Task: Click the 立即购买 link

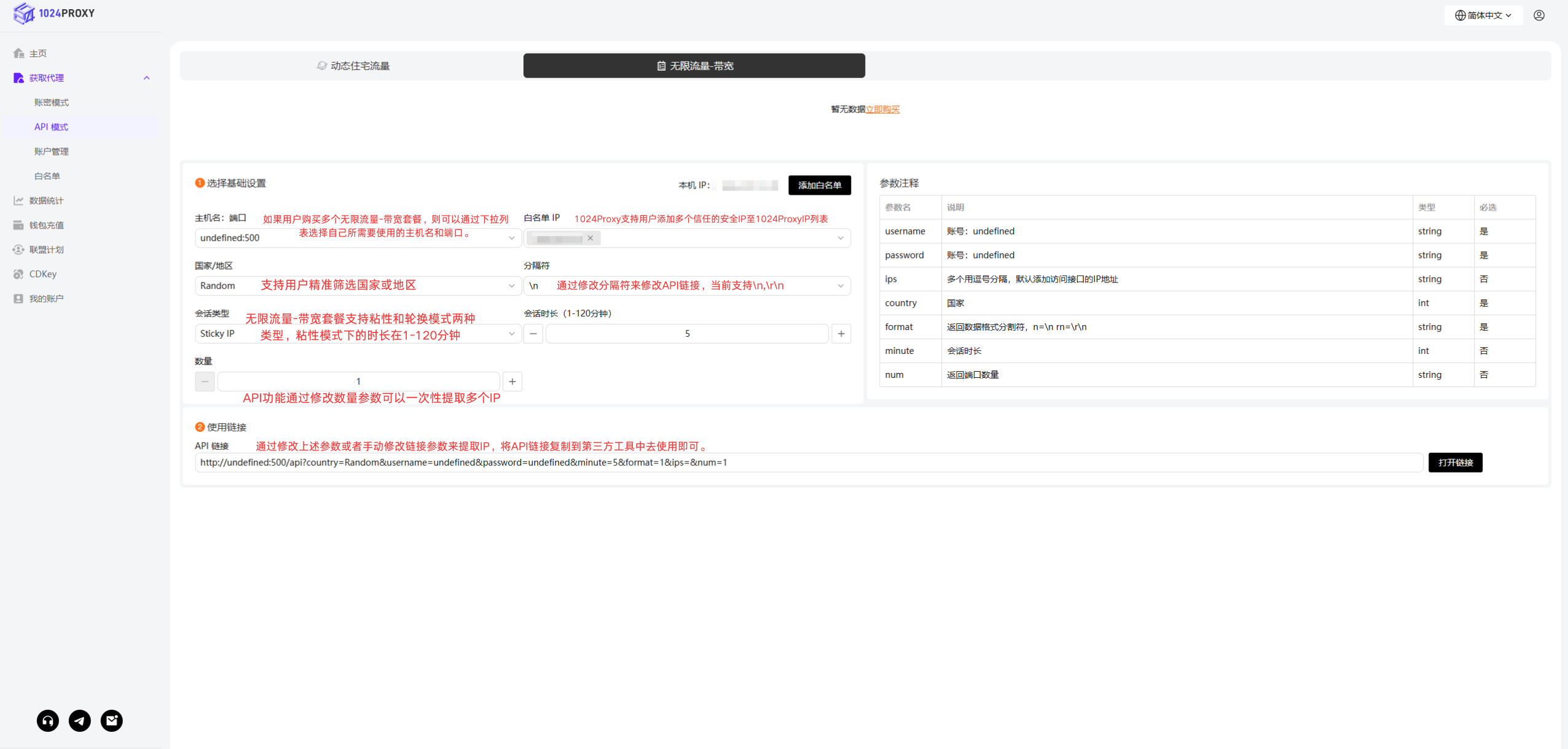Action: 882,109
